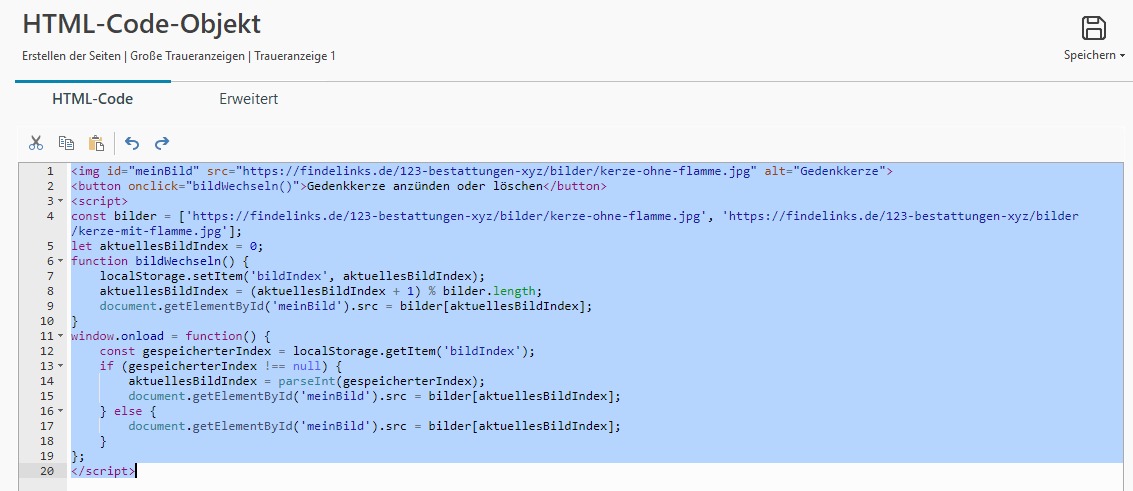Open the Große Traueranzeigen breadcrumb link
The width and height of the screenshot is (1133, 491).
[187, 56]
